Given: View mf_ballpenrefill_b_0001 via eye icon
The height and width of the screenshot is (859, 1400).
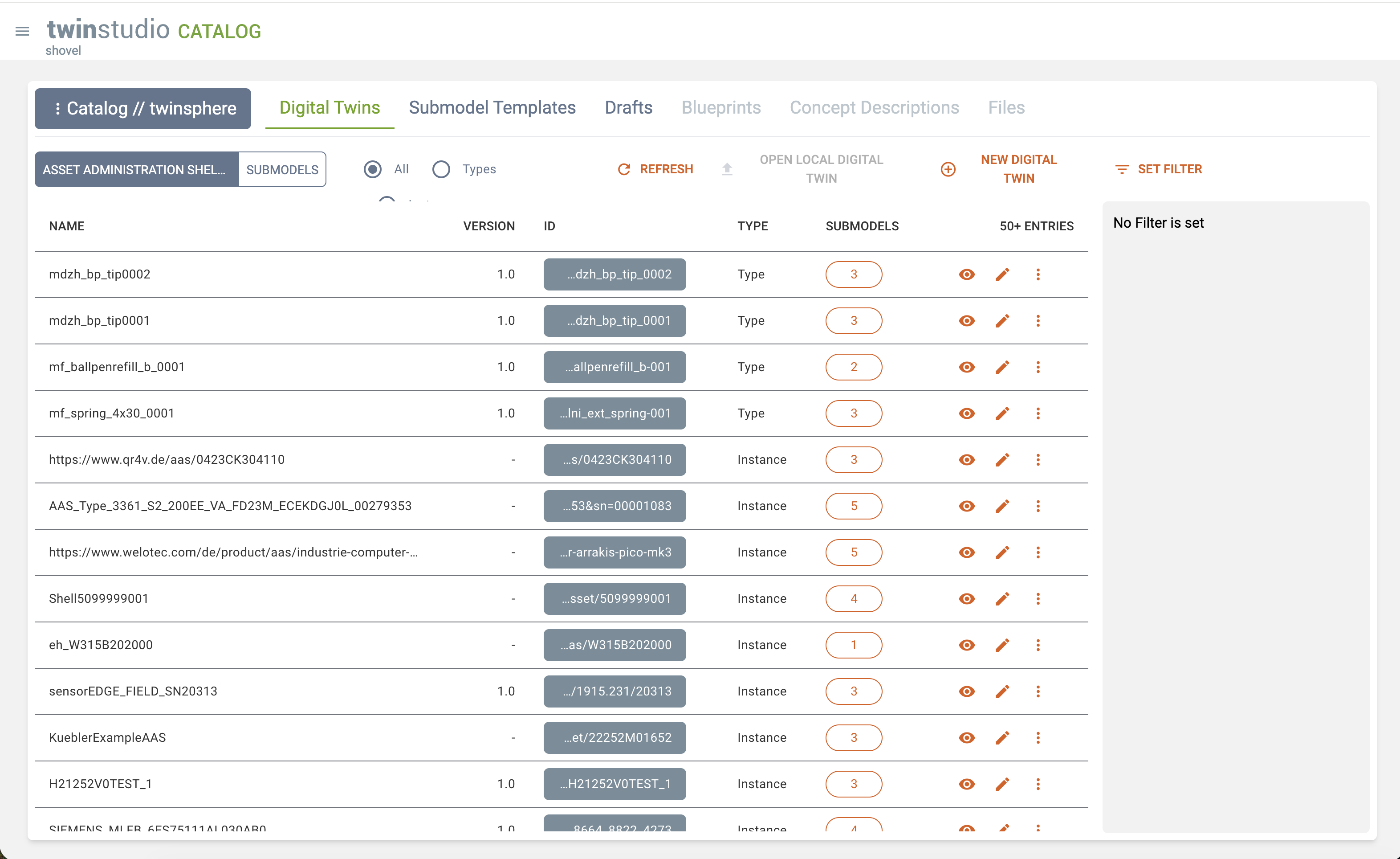Looking at the screenshot, I should point(966,367).
